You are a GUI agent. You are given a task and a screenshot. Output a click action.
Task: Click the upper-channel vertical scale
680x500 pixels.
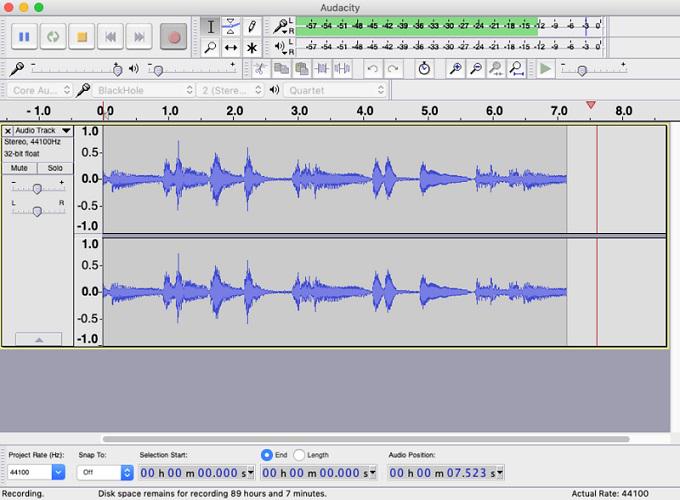89,179
